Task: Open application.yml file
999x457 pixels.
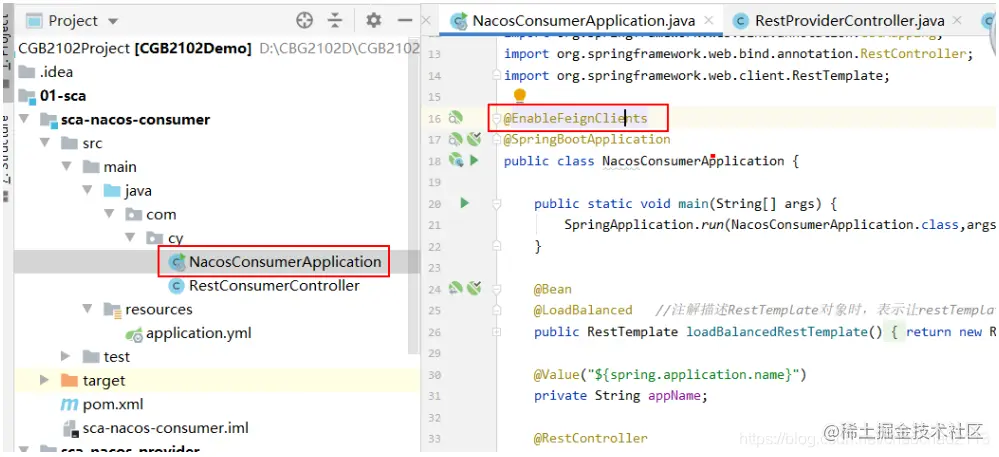Action: (x=189, y=333)
